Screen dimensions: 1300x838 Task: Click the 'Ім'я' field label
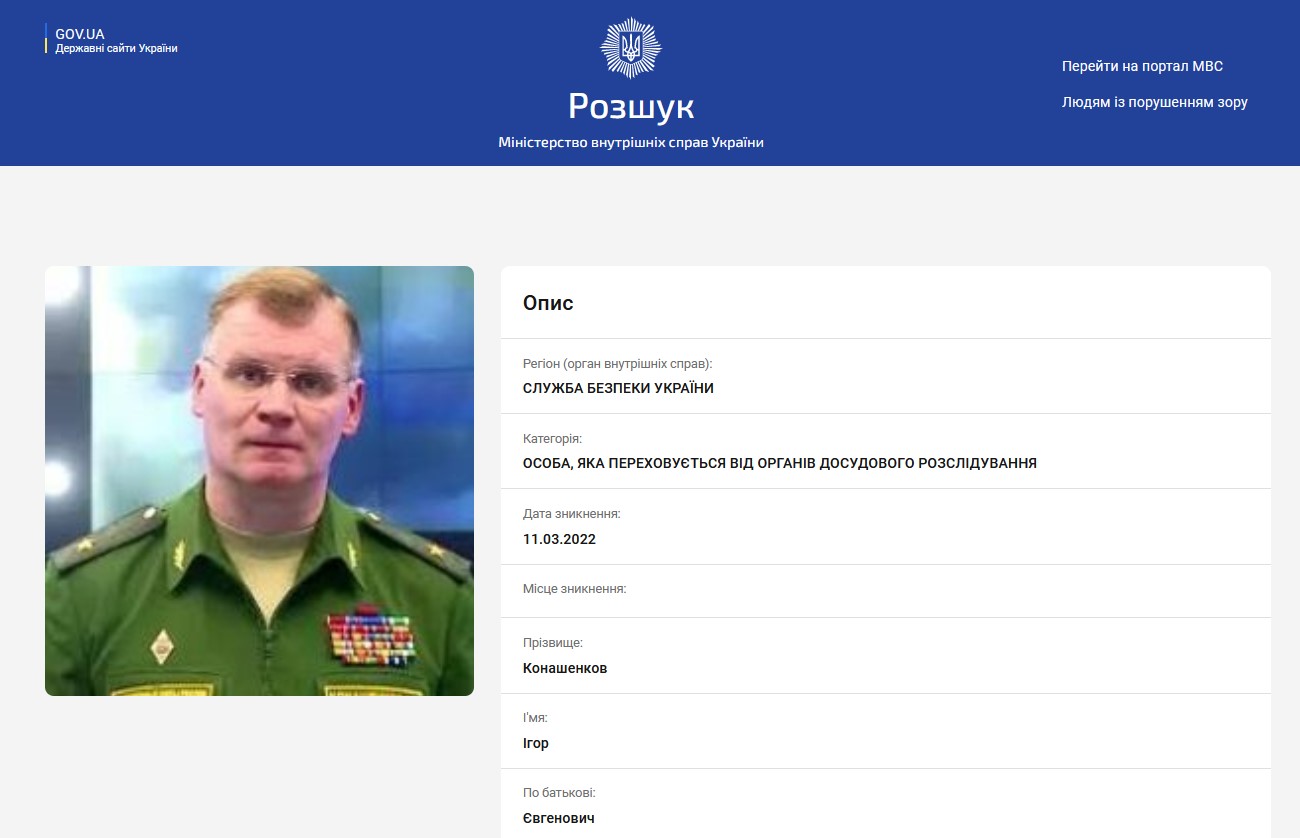(535, 718)
